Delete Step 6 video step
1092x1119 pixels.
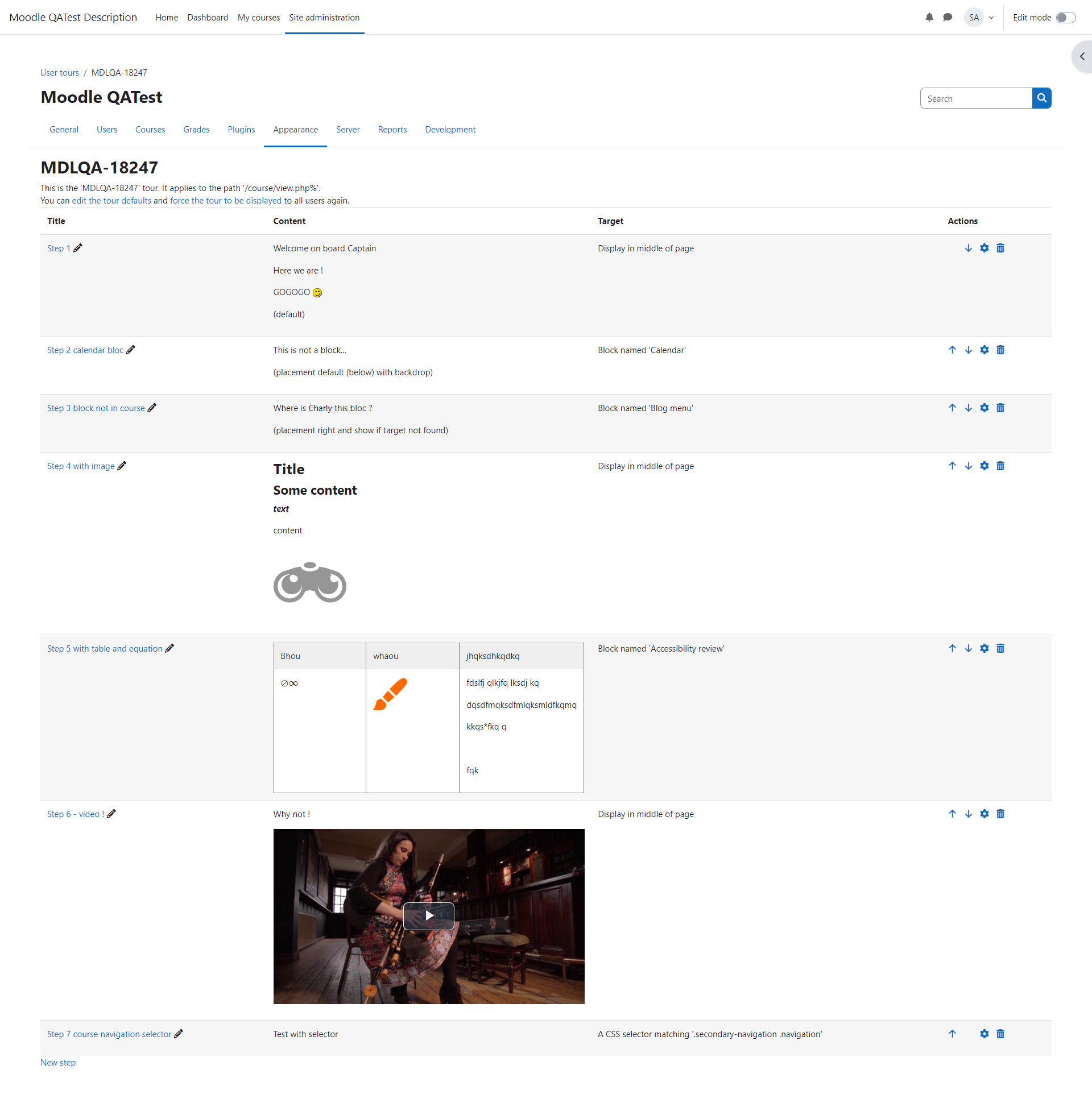click(1000, 814)
